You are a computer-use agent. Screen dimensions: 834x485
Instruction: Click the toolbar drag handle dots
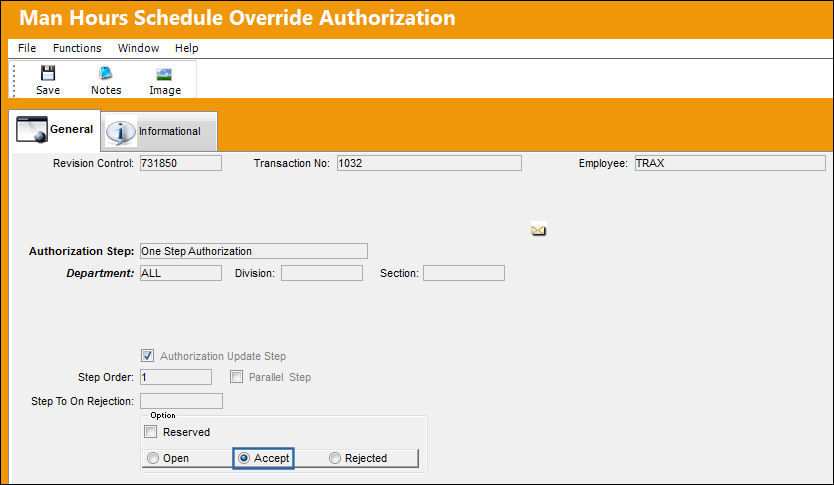14,80
